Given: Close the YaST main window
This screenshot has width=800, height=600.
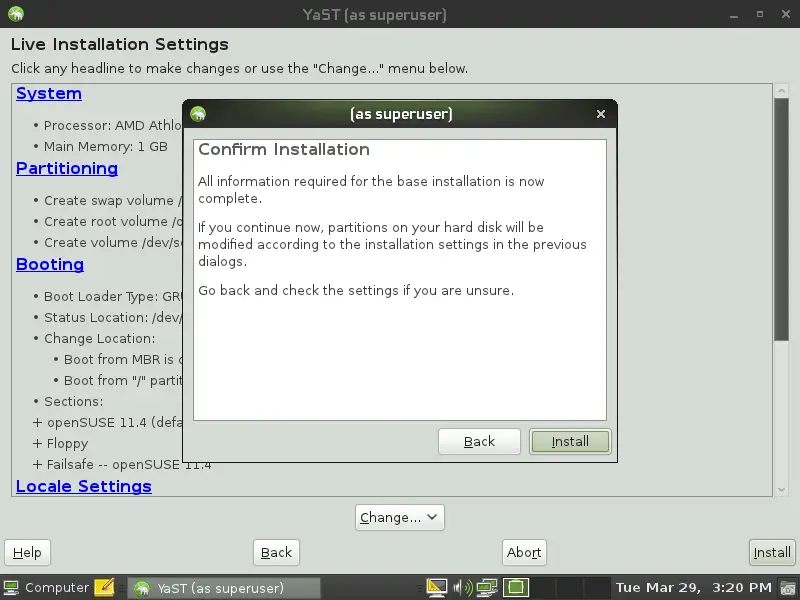Looking at the screenshot, I should coord(786,14).
